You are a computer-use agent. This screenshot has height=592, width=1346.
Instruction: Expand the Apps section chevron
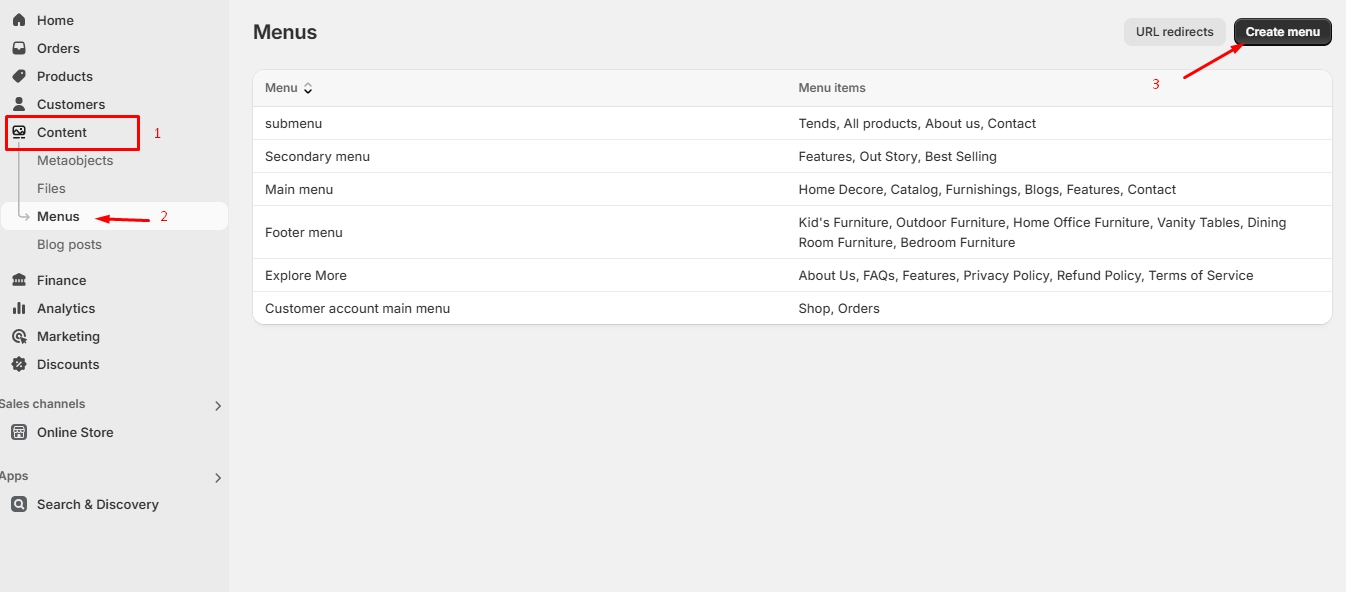[218, 478]
